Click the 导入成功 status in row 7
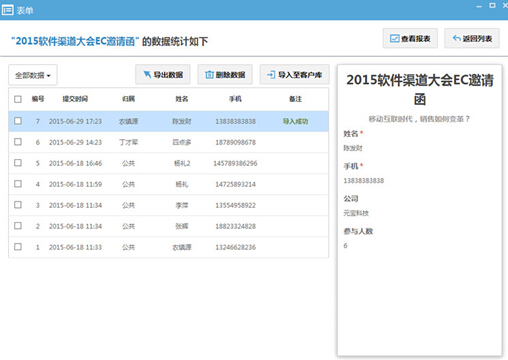This screenshot has width=508, height=360. point(295,121)
